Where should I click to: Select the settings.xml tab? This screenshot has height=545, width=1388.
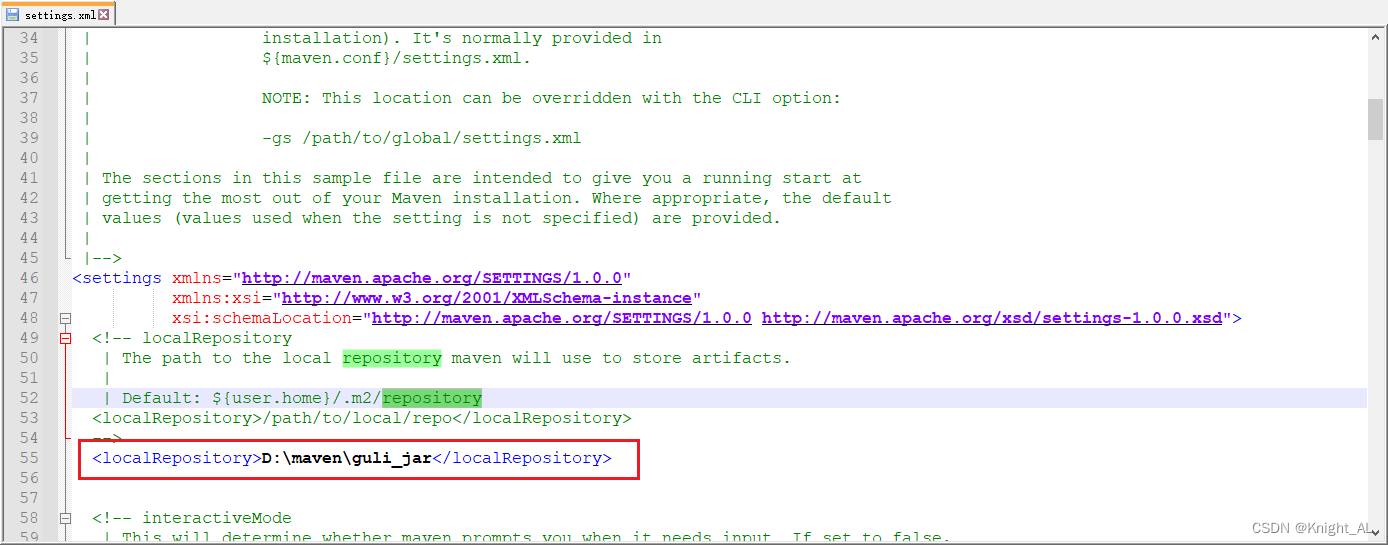click(x=58, y=14)
